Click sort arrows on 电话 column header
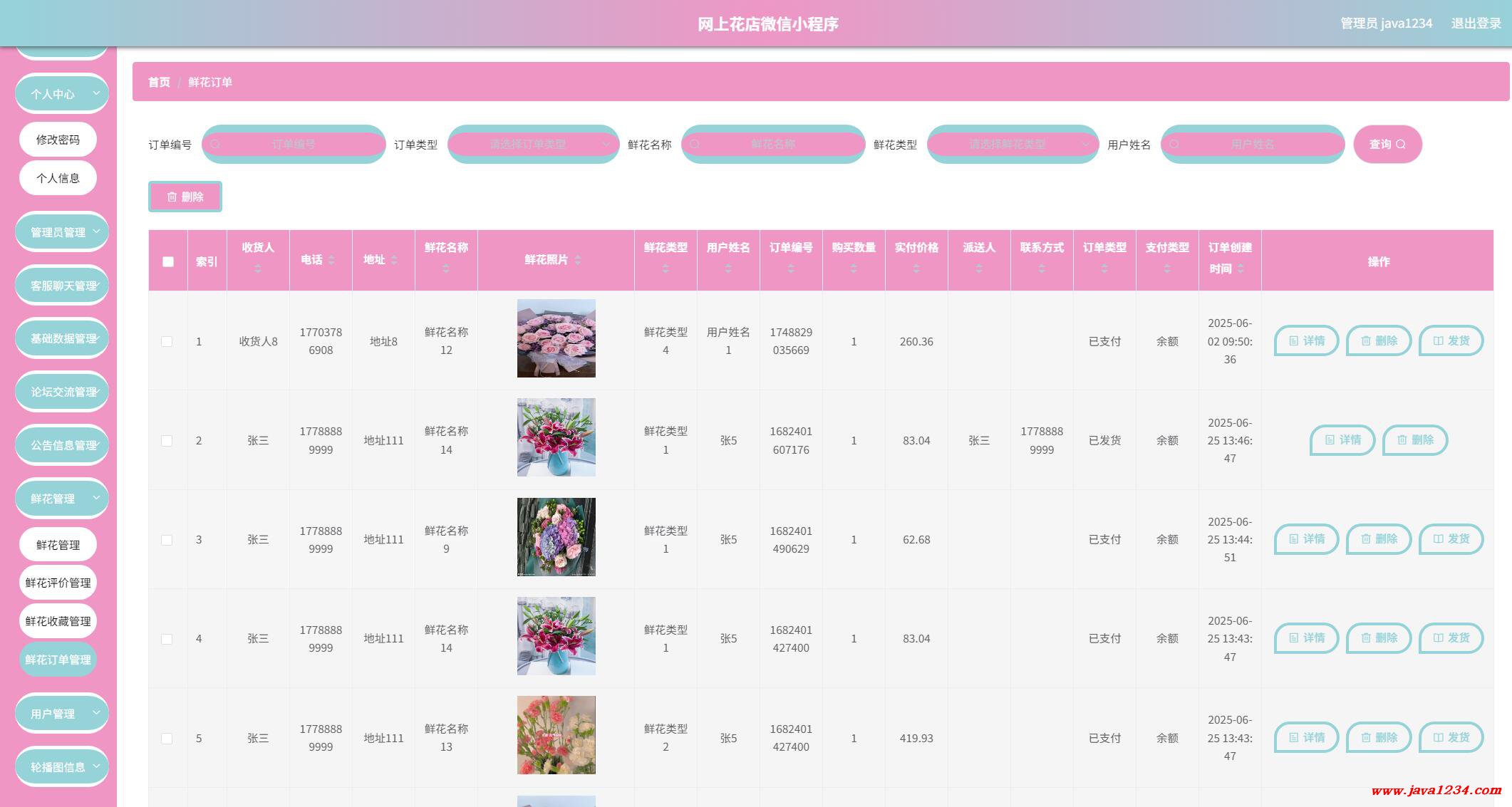 331,260
